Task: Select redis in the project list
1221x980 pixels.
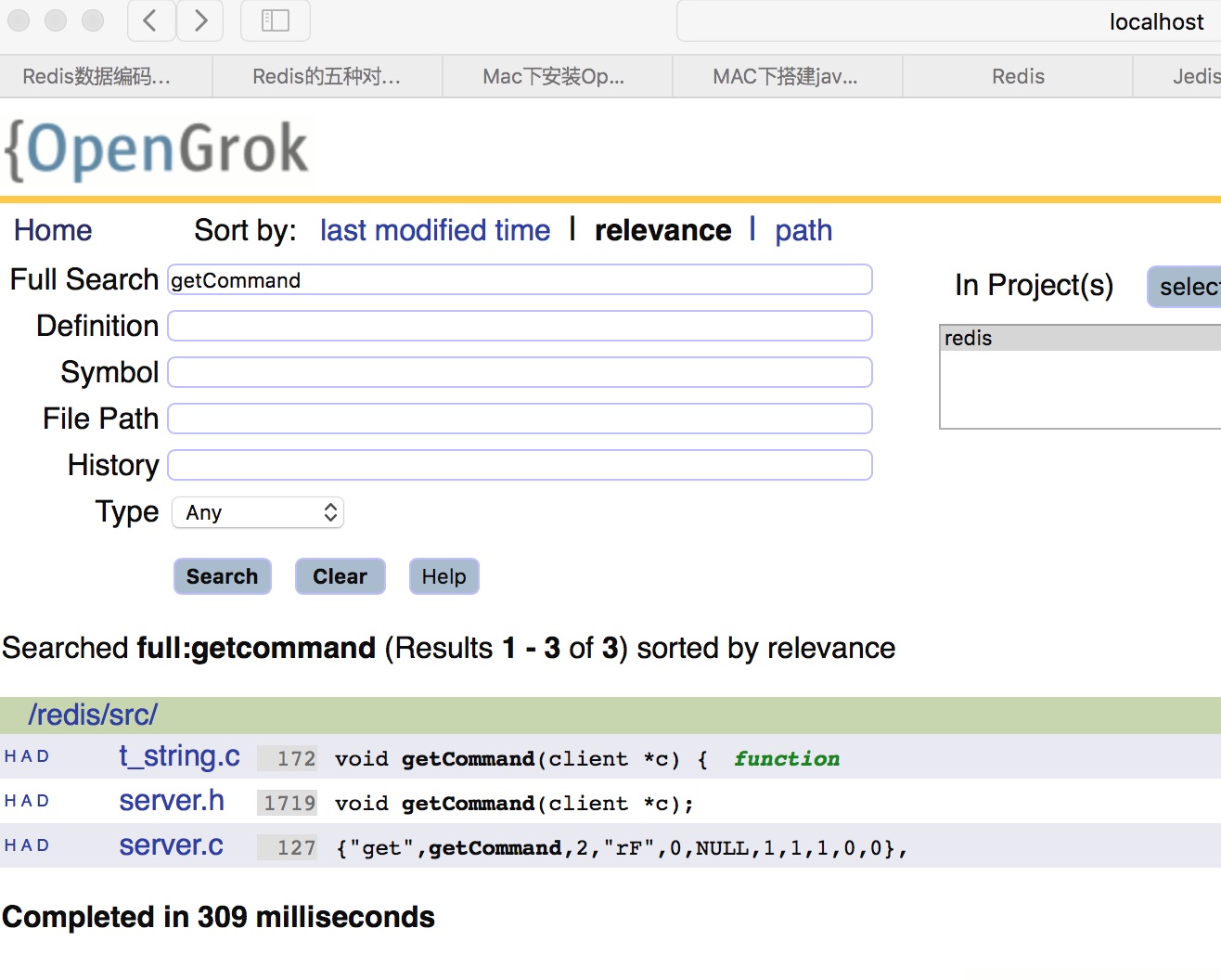Action: click(1081, 338)
